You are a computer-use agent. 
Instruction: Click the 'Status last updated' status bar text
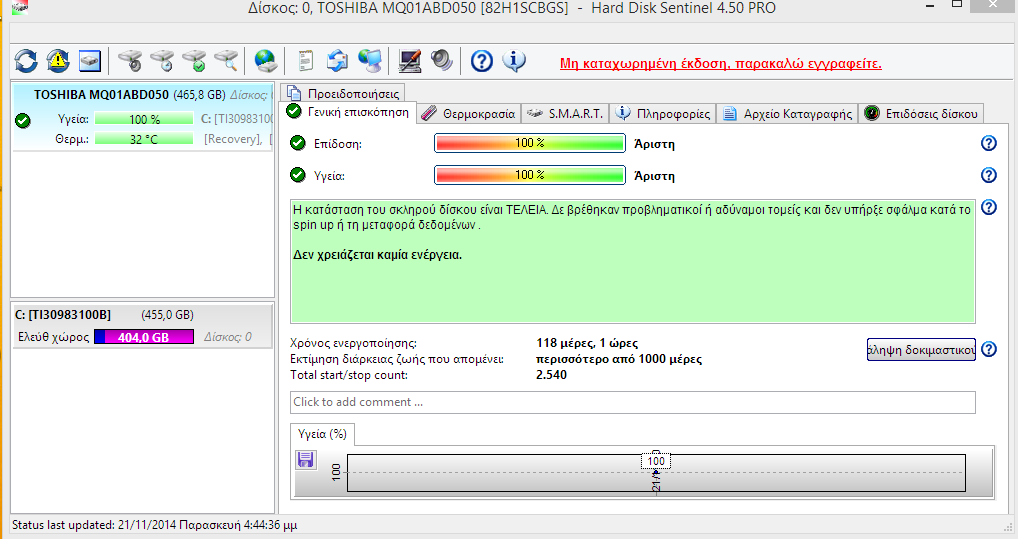155,525
